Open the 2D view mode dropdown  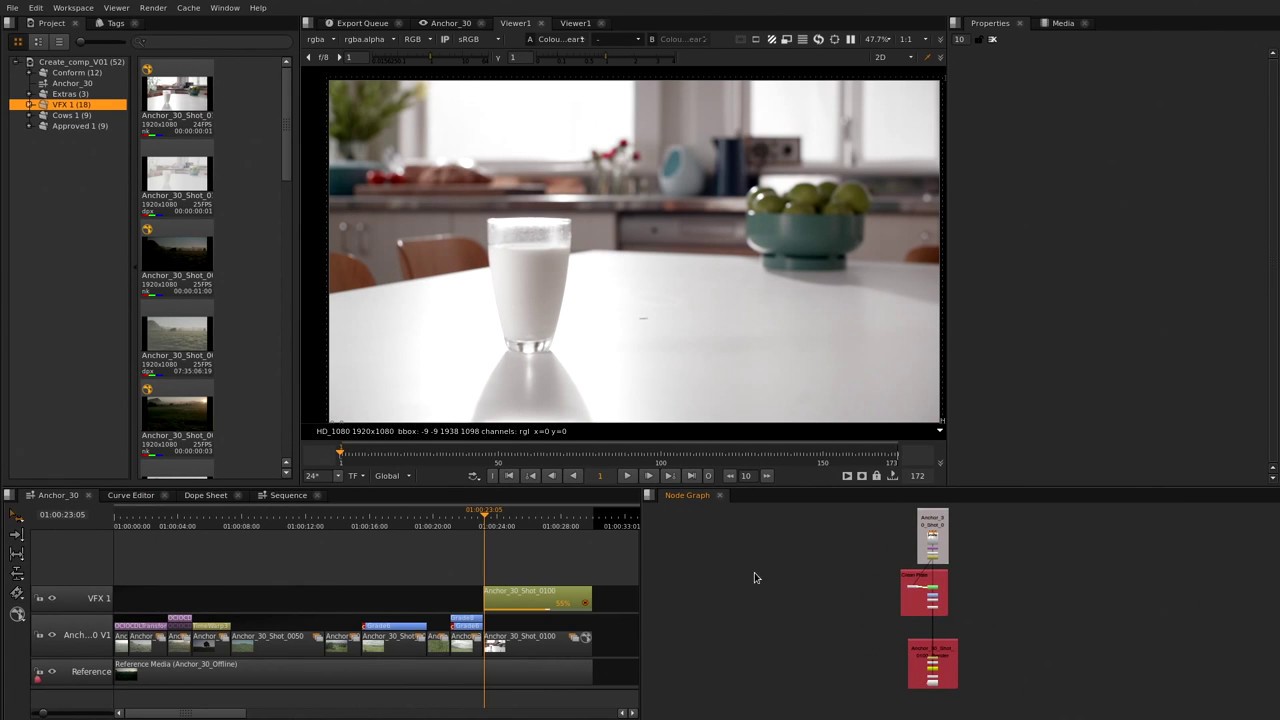point(893,57)
